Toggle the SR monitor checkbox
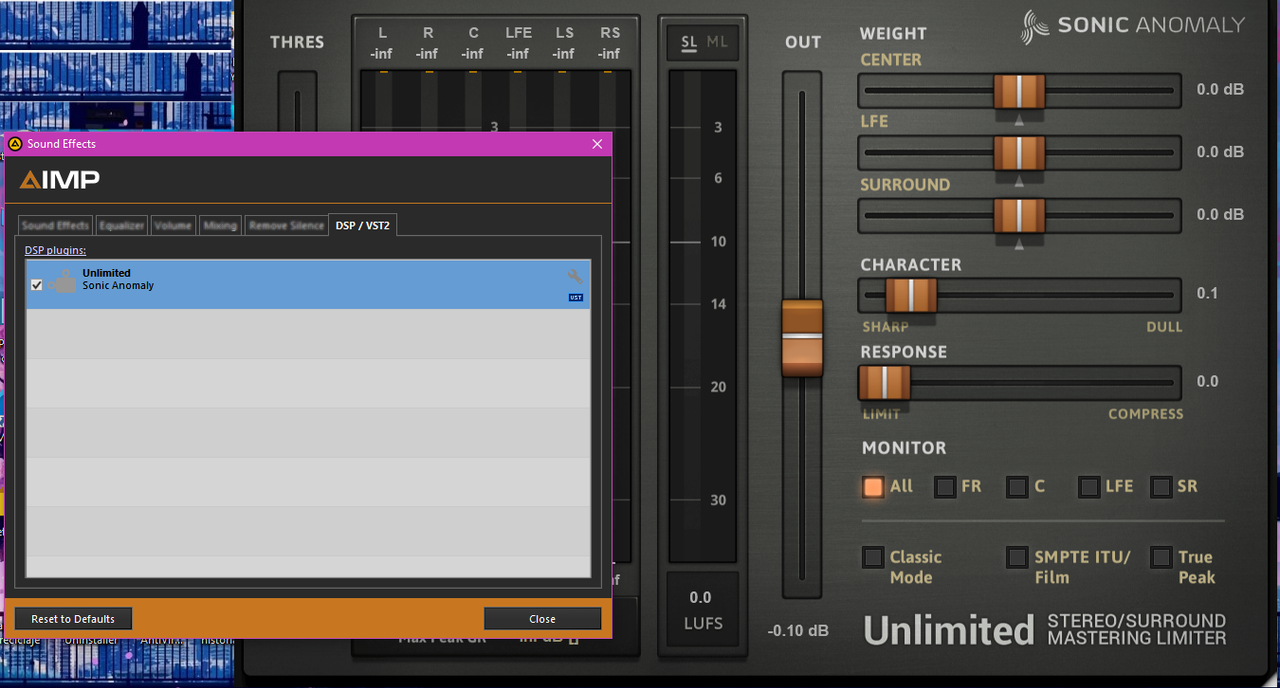Screen dimensions: 1280x688 pyautogui.click(x=1161, y=487)
